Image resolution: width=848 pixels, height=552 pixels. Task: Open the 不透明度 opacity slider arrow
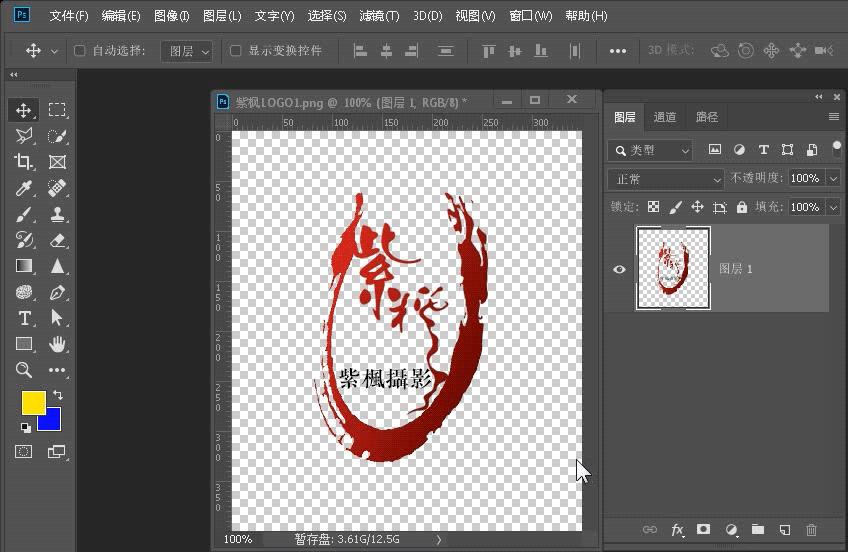point(833,178)
